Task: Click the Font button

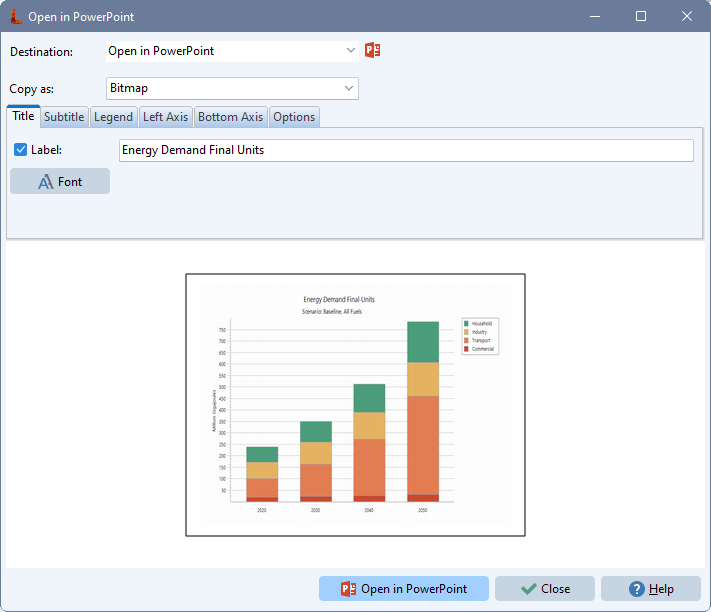Action: click(60, 182)
